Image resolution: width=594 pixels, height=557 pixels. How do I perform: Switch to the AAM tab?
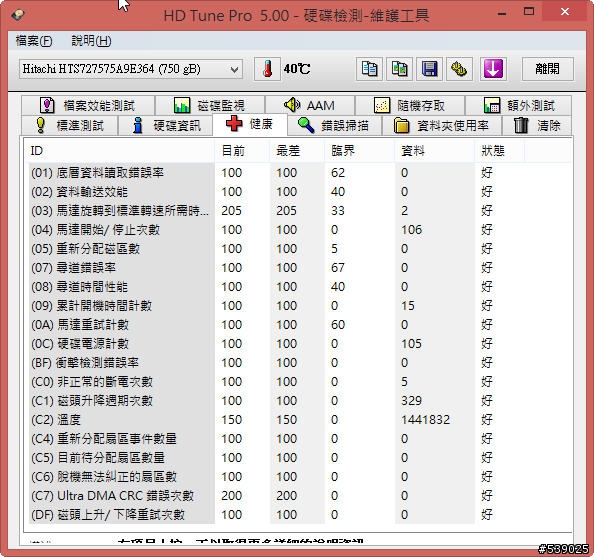(310, 105)
